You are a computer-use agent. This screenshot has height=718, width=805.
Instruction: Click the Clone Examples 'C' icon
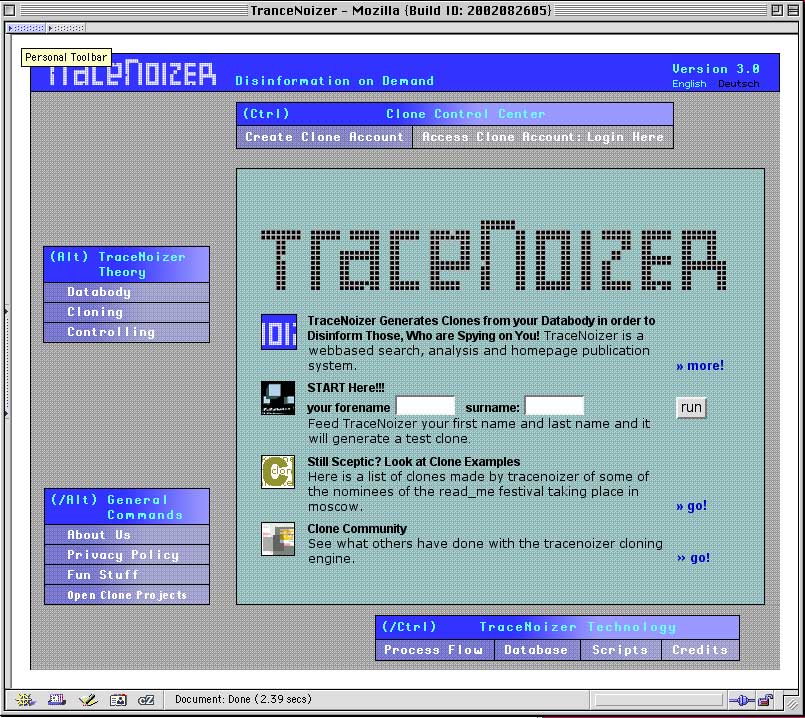click(x=278, y=472)
